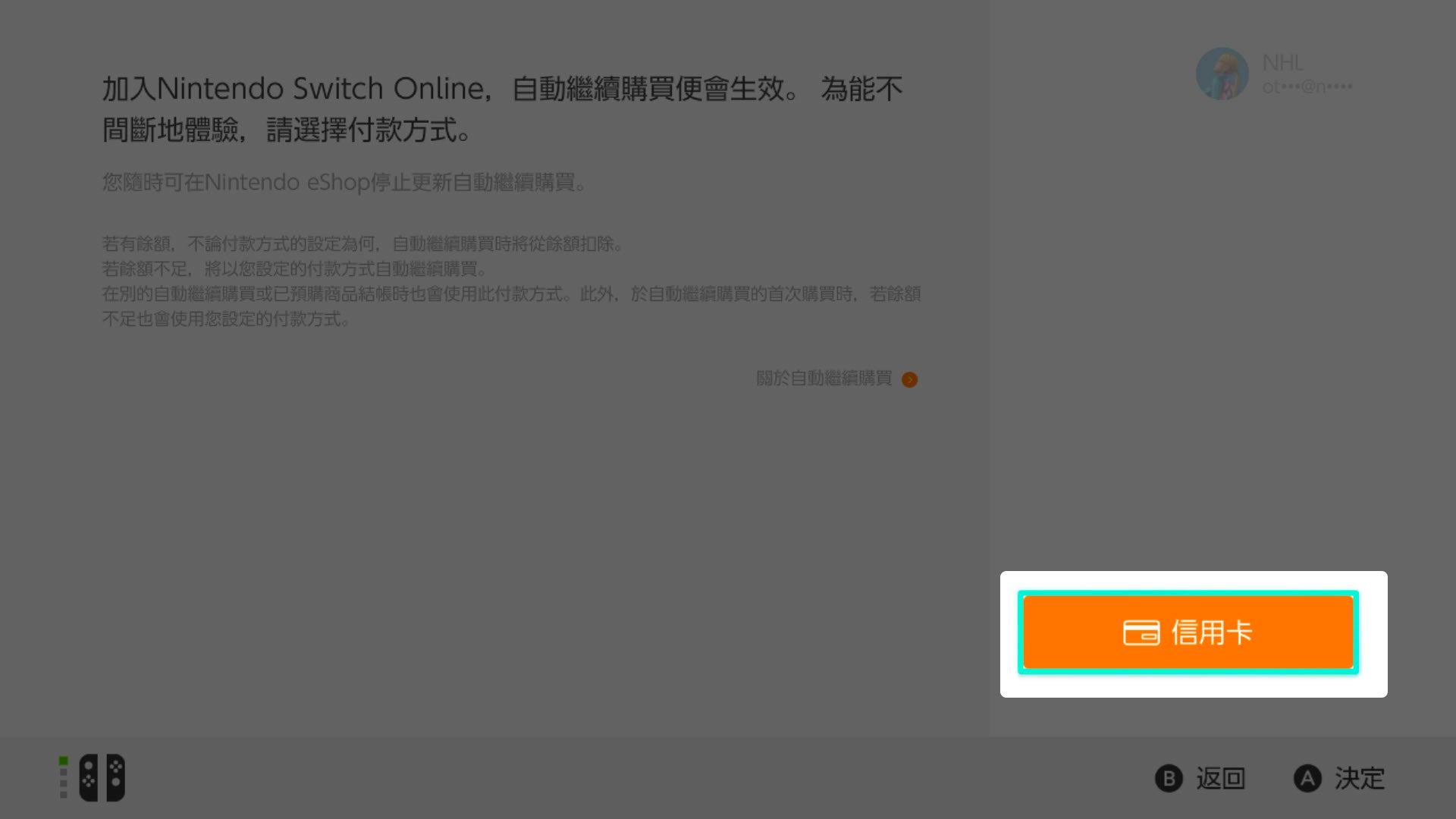This screenshot has height=819, width=1456.
Task: Click the player indicator lights beside the Joy-Con
Action: click(64, 777)
